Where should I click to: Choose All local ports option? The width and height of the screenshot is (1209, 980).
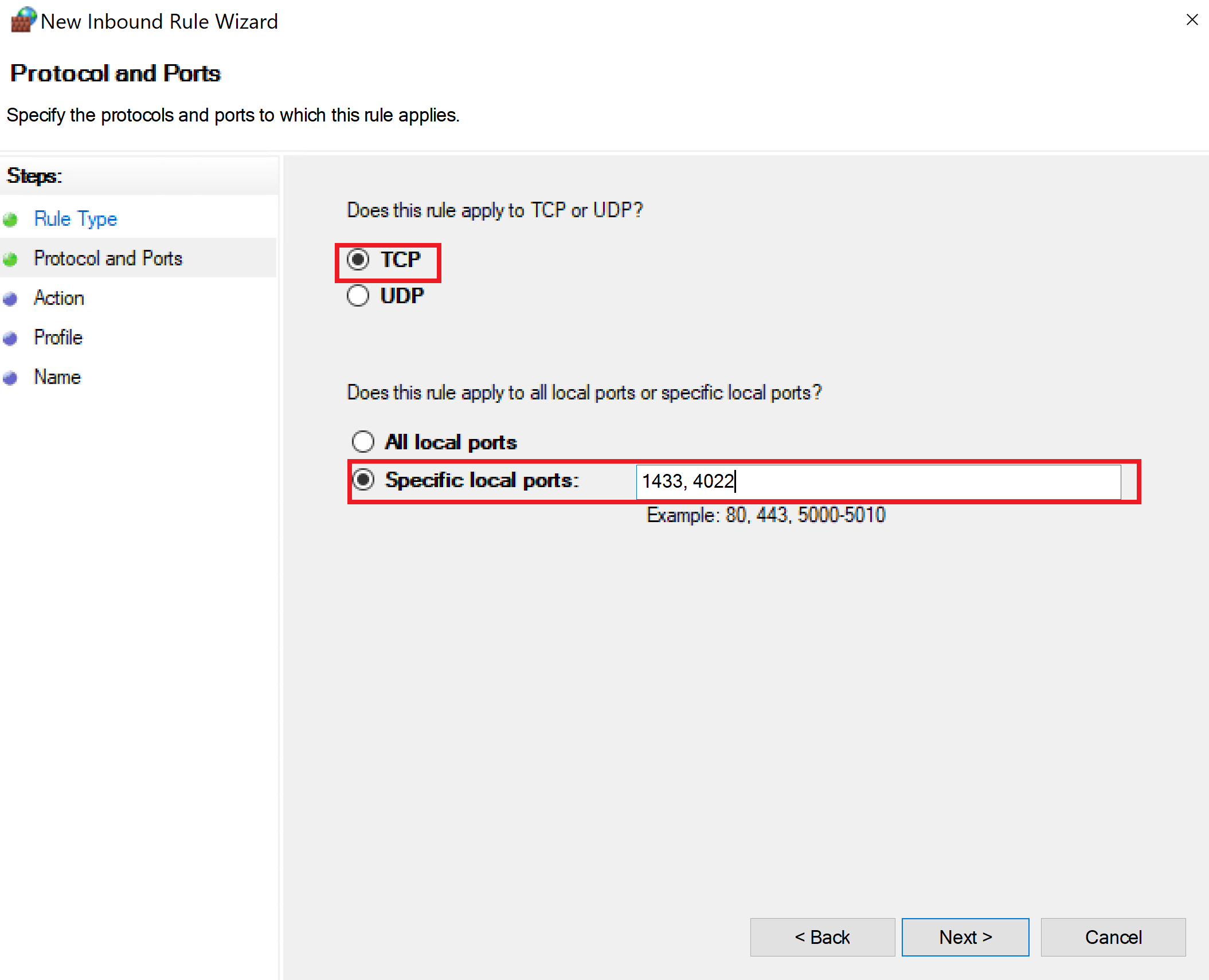click(x=363, y=442)
